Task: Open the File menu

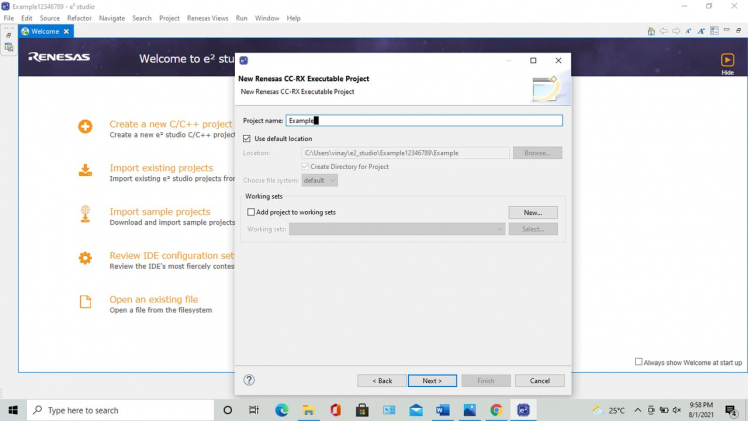Action: click(9, 18)
